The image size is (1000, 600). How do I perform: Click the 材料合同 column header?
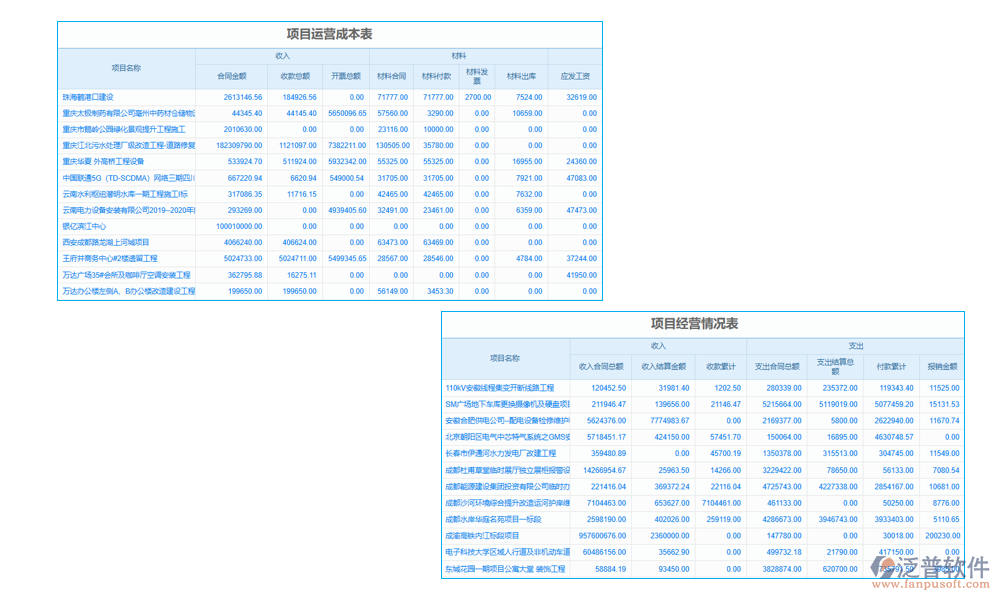[x=392, y=77]
